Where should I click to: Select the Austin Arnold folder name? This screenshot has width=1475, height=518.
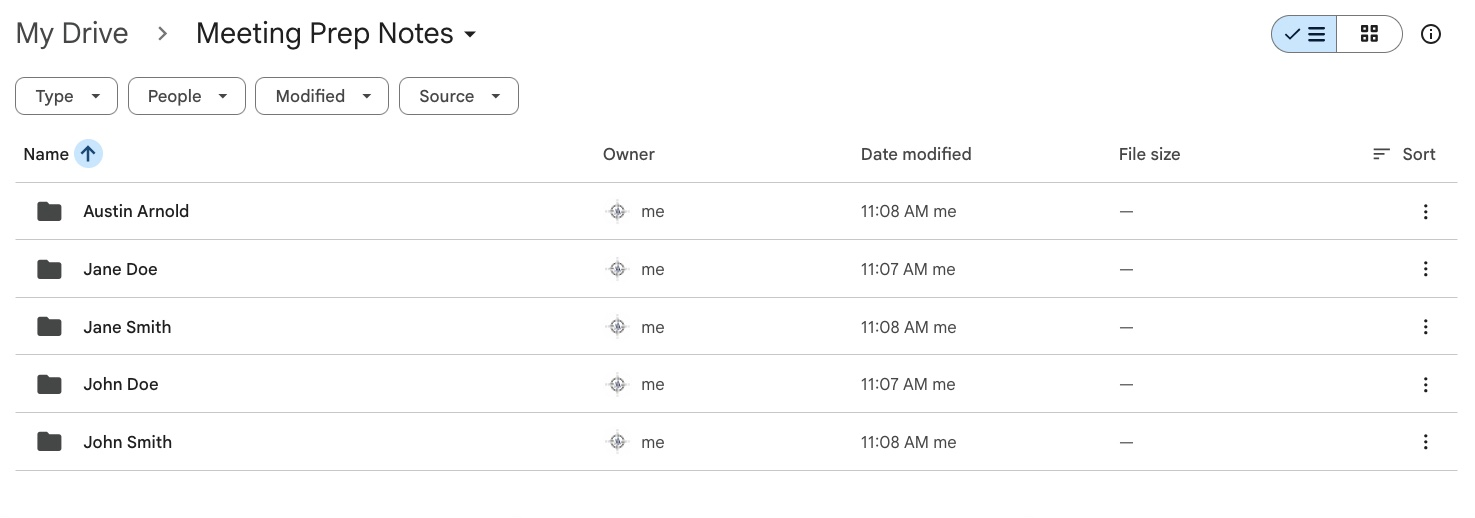pyautogui.click(x=136, y=211)
